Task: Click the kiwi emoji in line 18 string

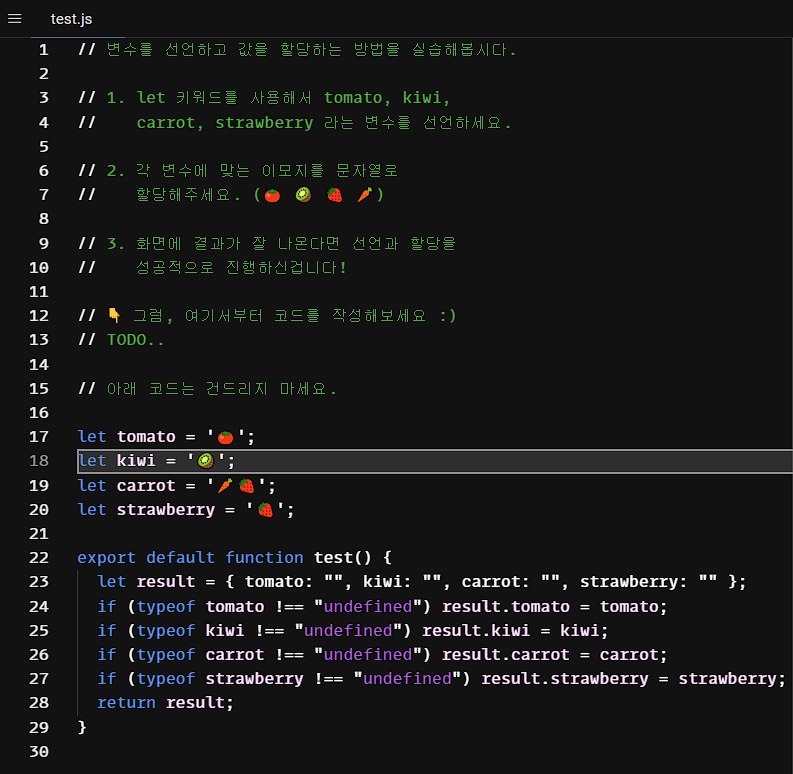Action: click(x=205, y=461)
